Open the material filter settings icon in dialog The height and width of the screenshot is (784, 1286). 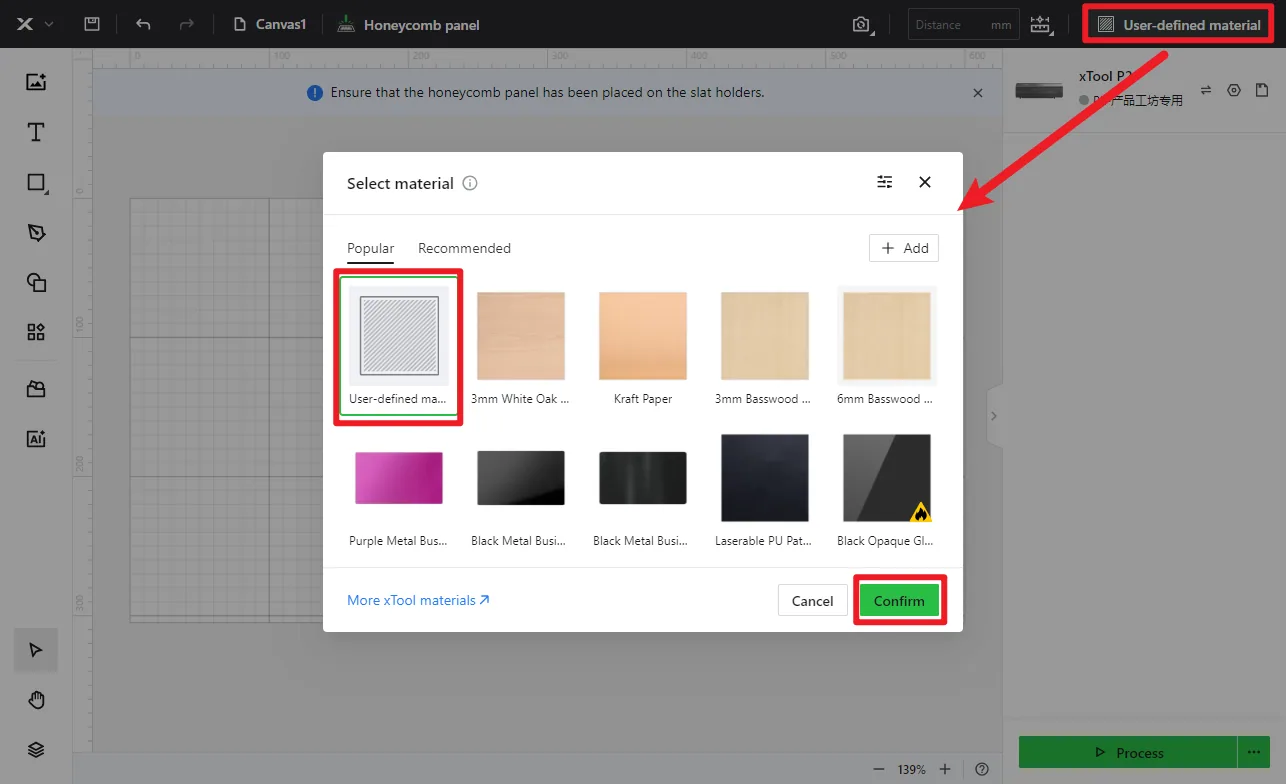click(x=885, y=182)
